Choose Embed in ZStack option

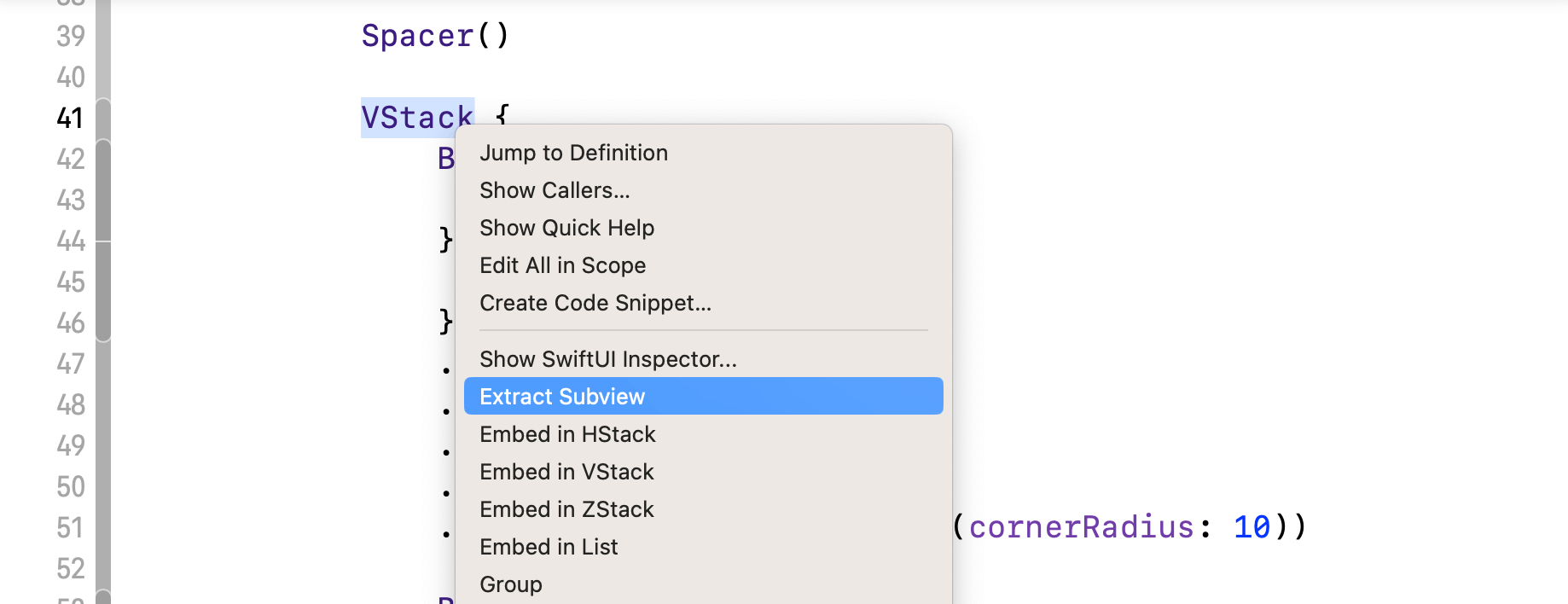point(566,509)
